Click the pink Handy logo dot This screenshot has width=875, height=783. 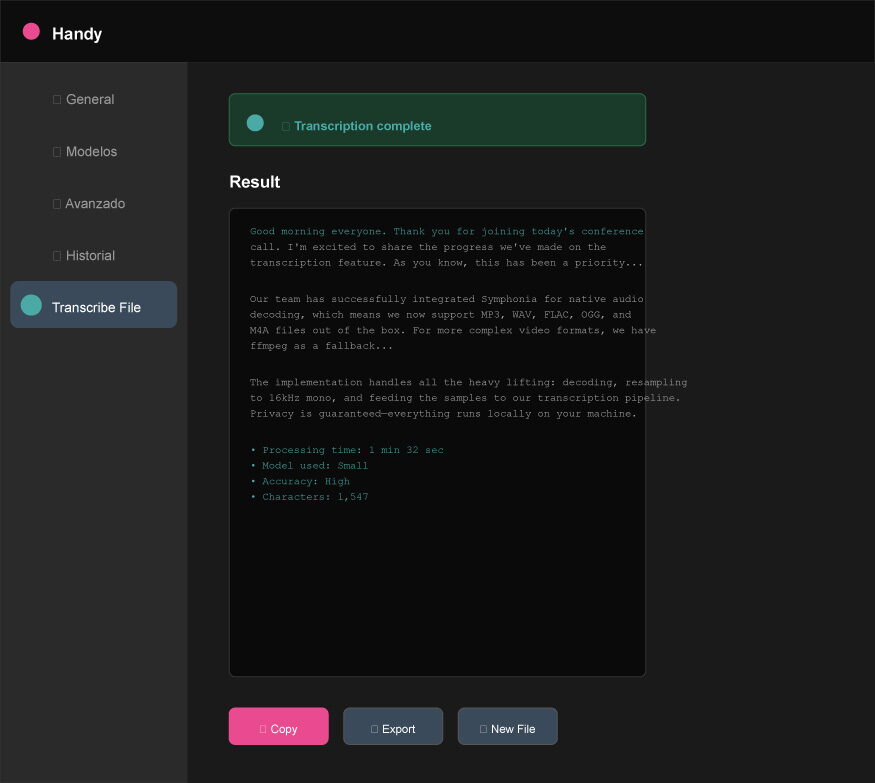(x=31, y=31)
